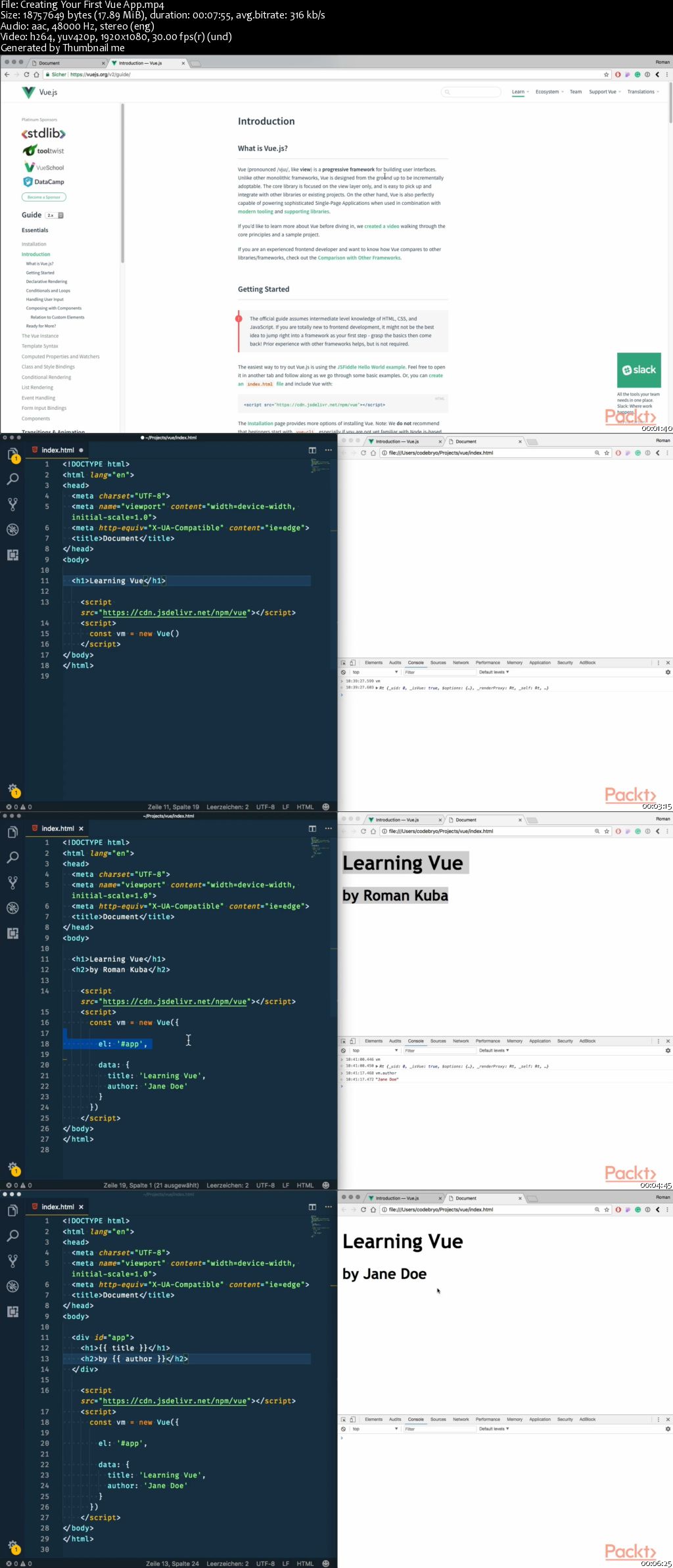Close the index.html tab in the 00:06:25 frame
This screenshot has height=1568, width=673.
point(81,1207)
